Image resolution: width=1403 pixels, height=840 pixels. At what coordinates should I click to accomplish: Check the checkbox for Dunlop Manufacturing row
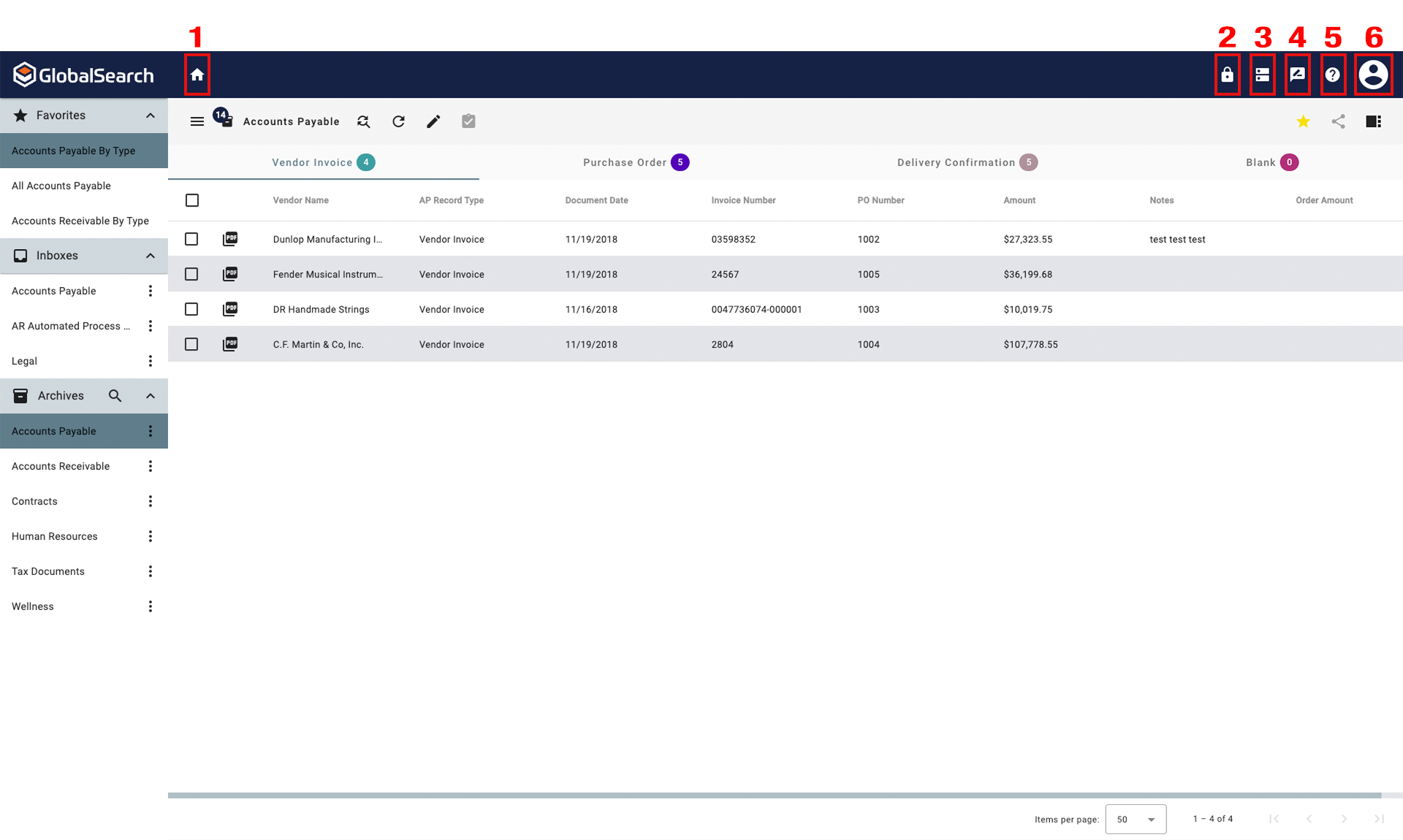[x=191, y=239]
